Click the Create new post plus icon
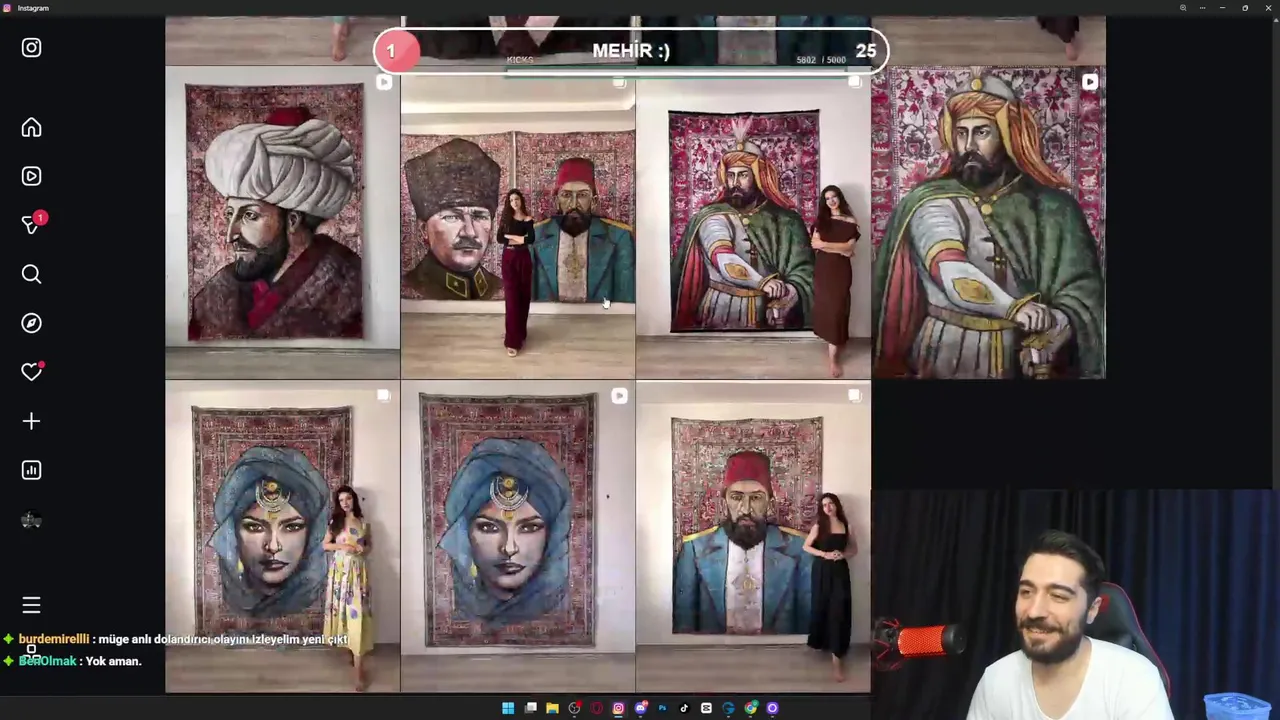 tap(31, 421)
